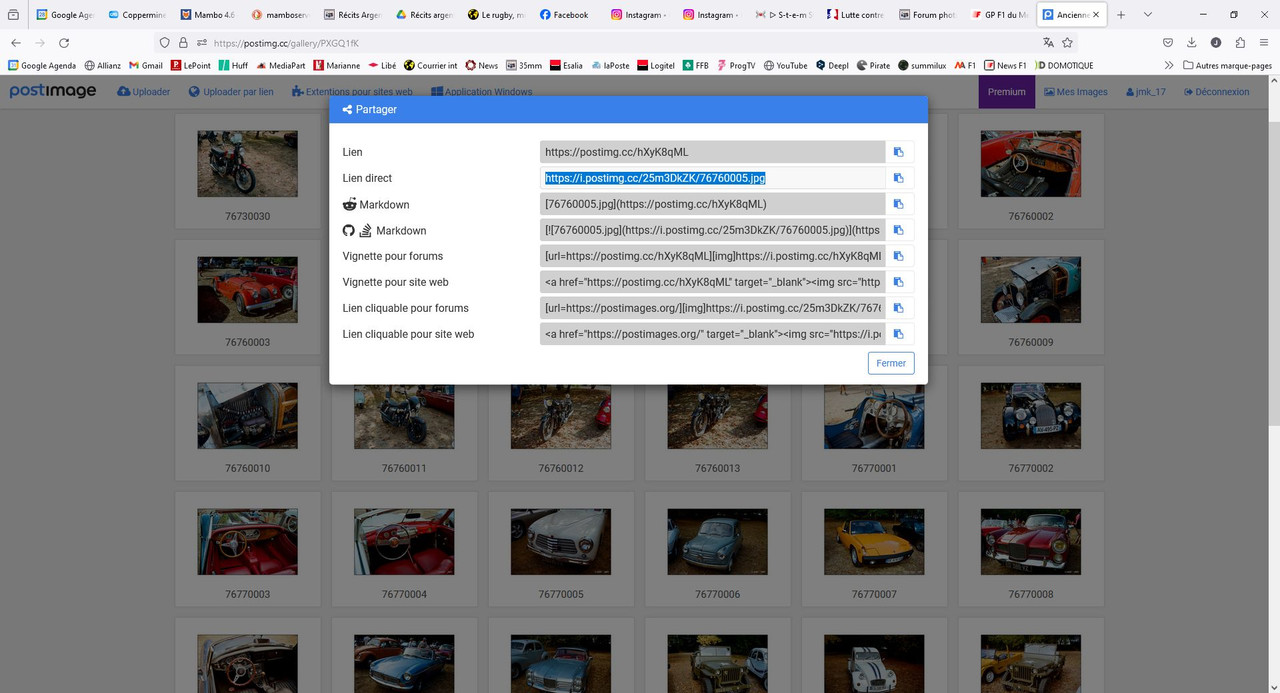Open the MediaPart bookmark
The width and height of the screenshot is (1280, 693).
[281, 65]
